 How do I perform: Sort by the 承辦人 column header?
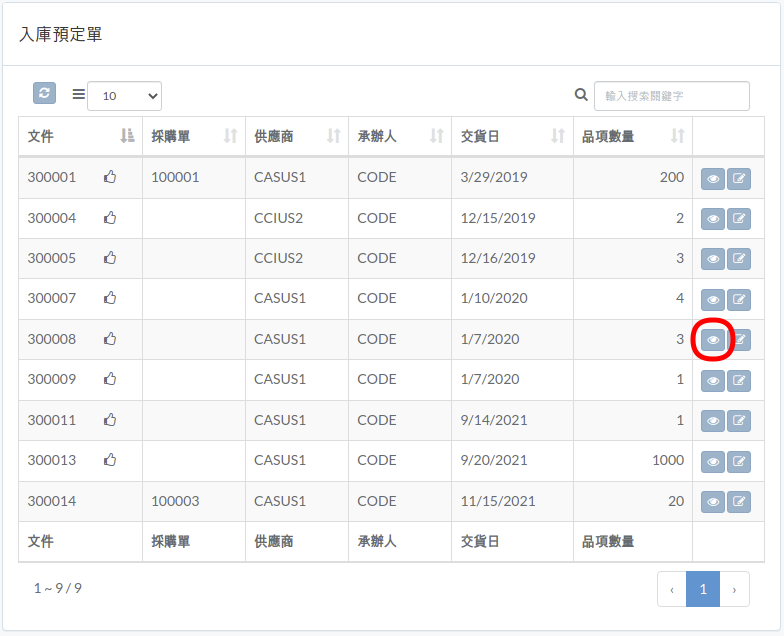tap(400, 136)
